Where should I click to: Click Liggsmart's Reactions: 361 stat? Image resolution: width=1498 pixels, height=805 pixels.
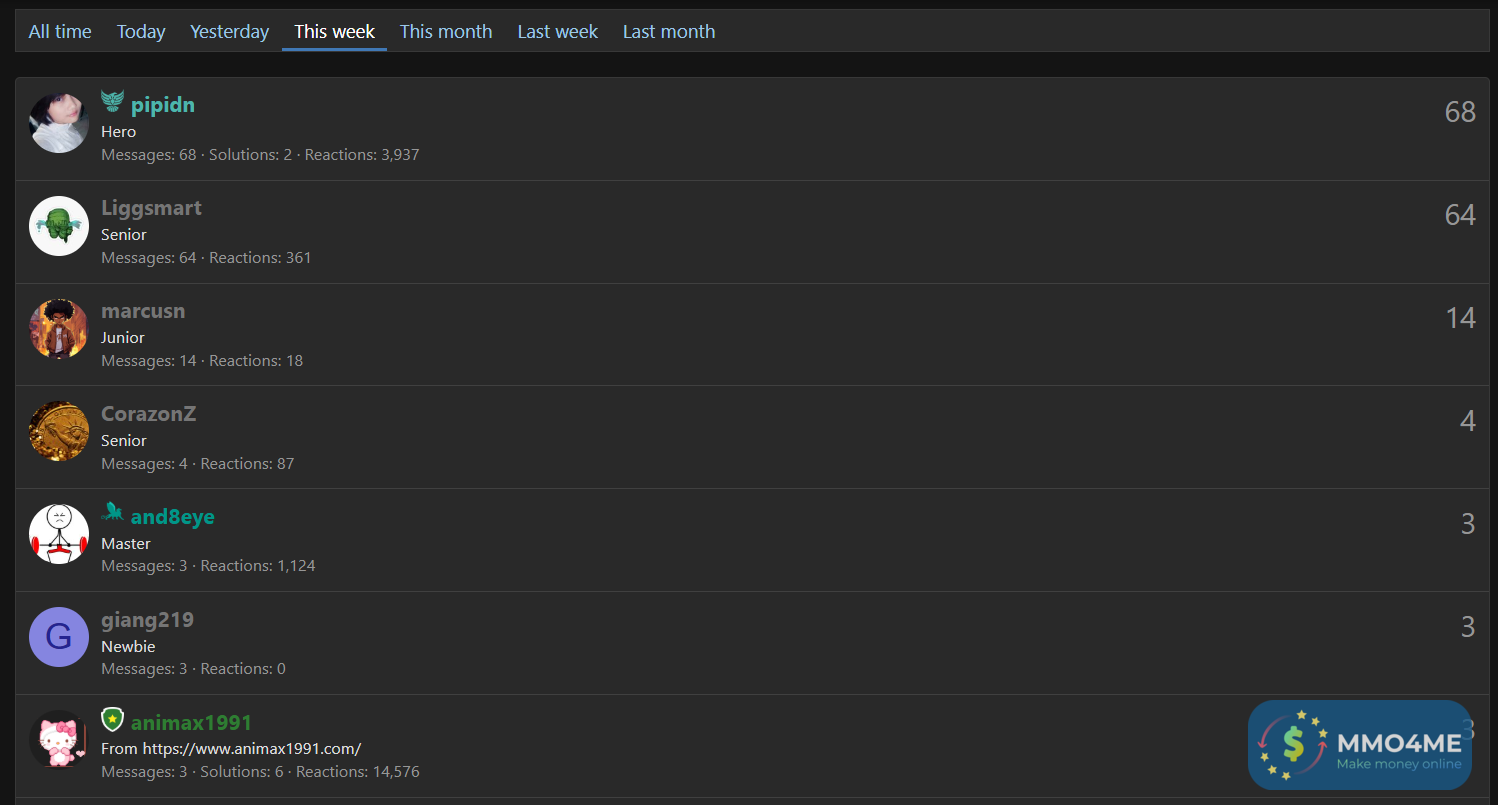260,258
